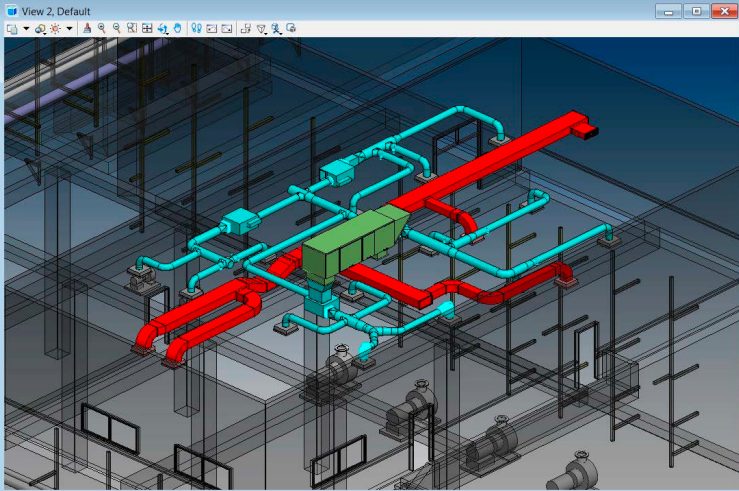Screen dimensions: 739x491
Task: Expand the brightness dropdown arrow
Action: point(69,28)
